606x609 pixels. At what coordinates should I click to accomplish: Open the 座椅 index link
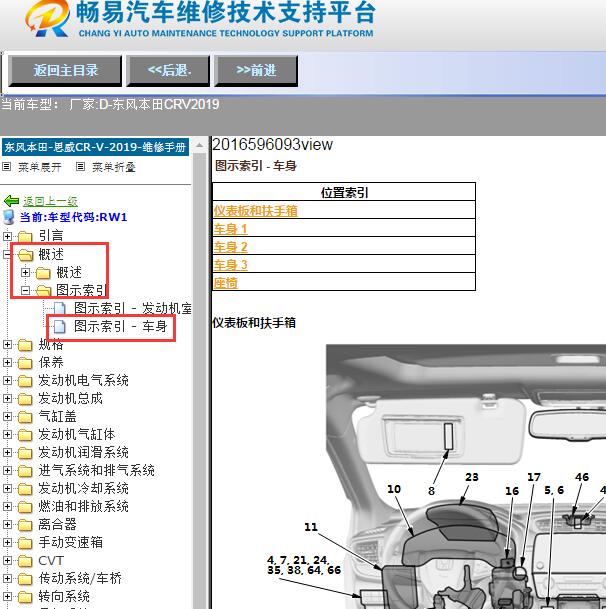225,283
